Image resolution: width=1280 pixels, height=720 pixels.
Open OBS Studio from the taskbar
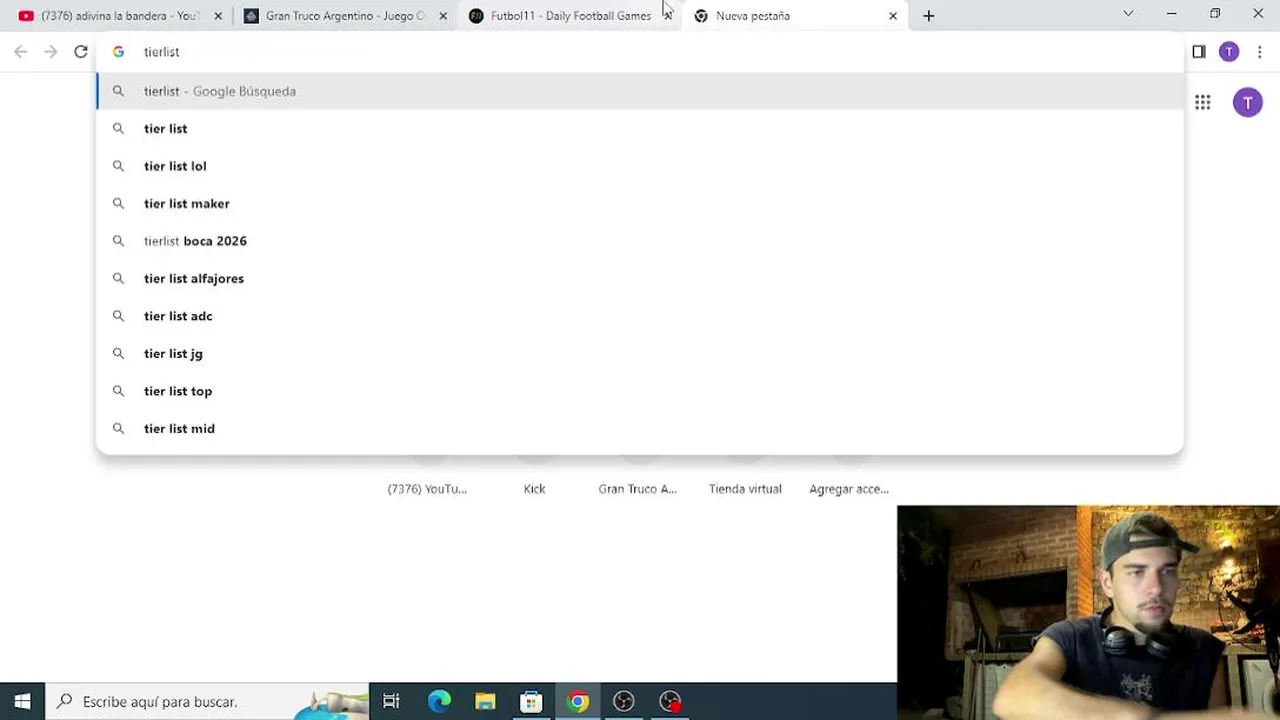tap(623, 702)
